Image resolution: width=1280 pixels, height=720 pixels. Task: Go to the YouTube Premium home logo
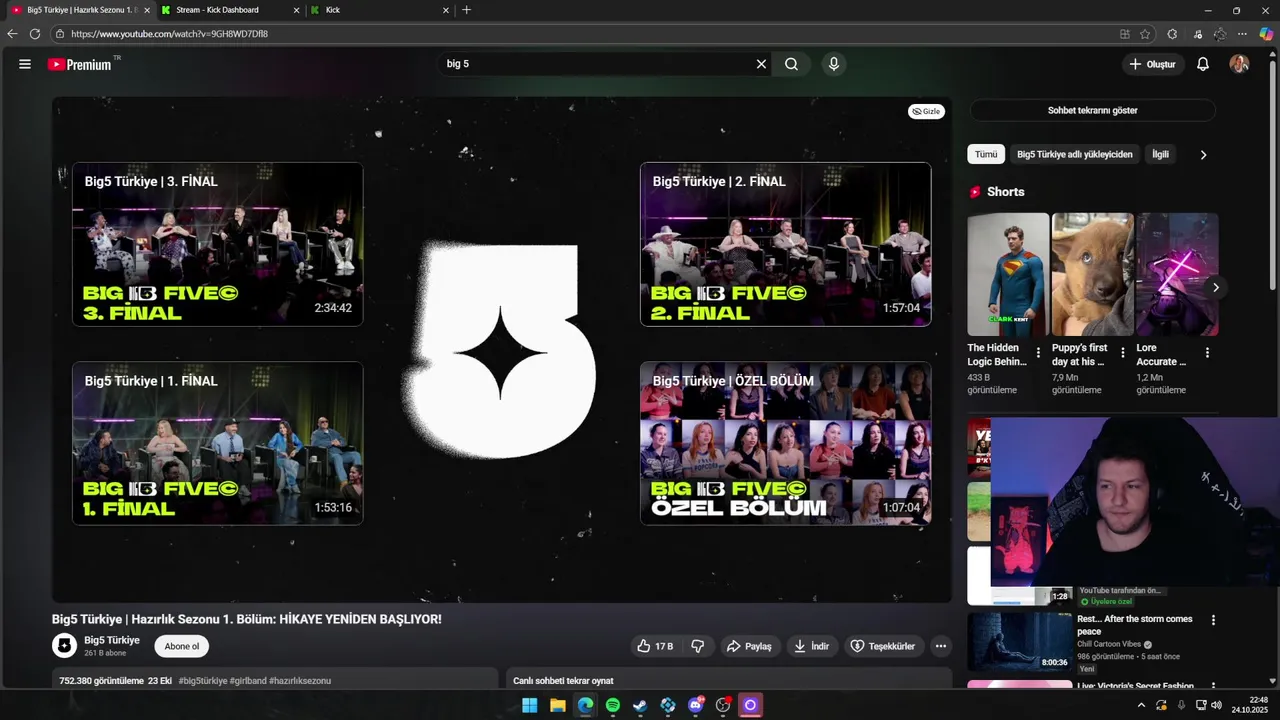point(80,64)
